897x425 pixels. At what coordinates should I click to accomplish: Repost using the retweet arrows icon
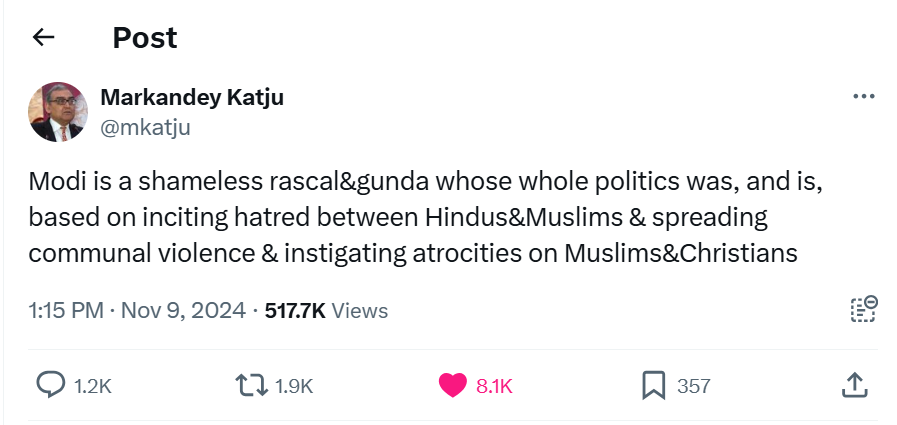point(248,385)
